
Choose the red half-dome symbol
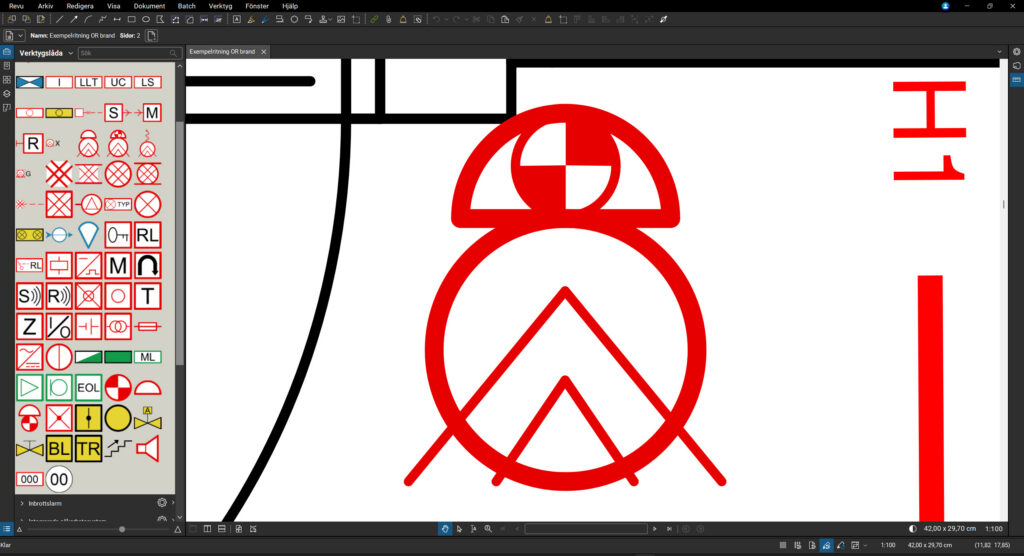(148, 388)
